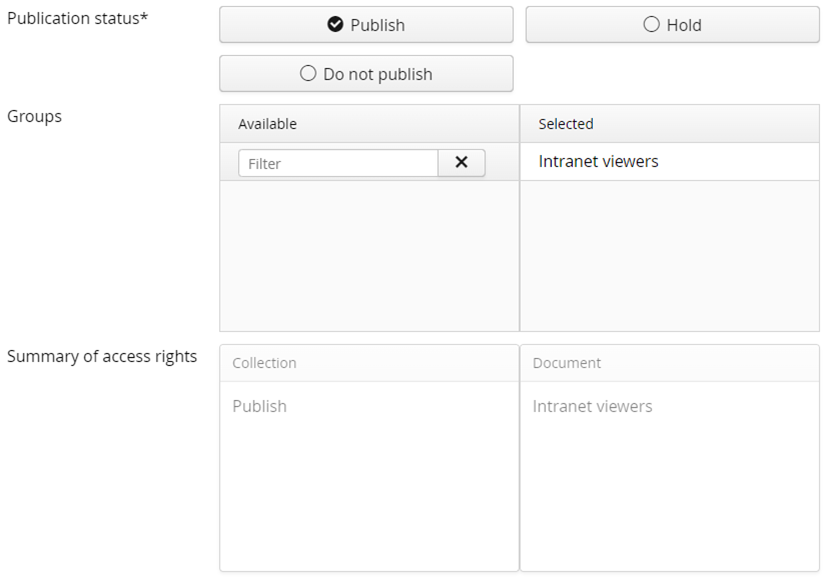Choose the Hold publication status

(x=672, y=25)
